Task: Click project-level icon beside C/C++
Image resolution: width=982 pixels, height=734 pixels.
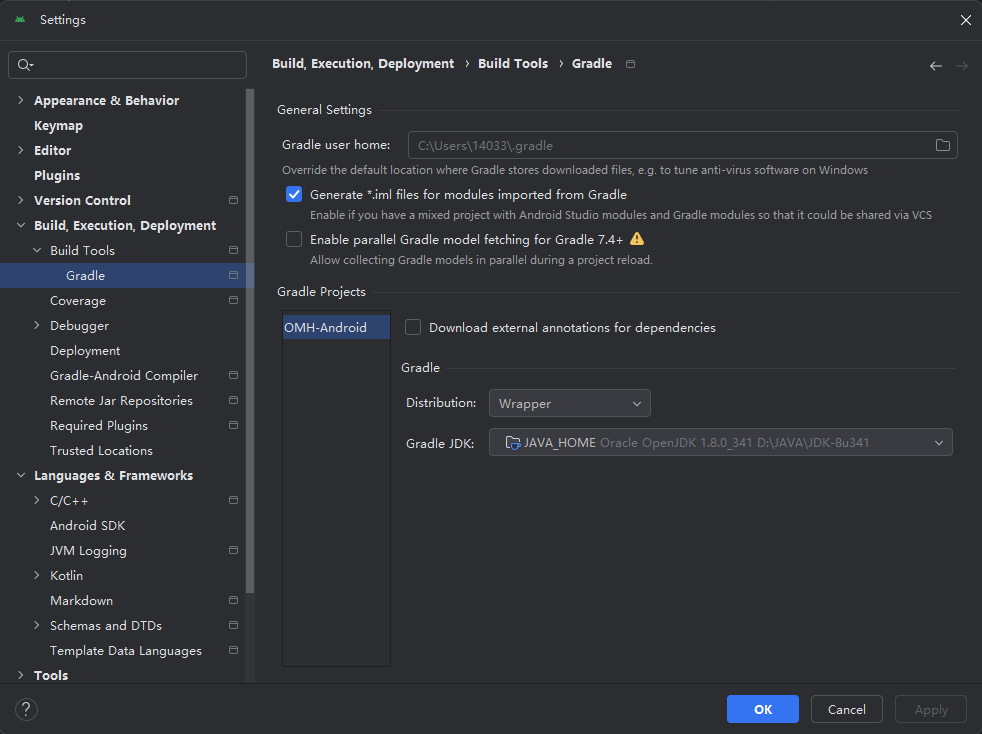Action: 234,500
